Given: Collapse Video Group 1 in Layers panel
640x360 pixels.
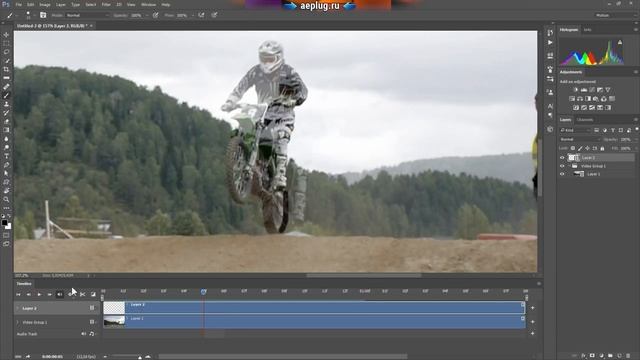Looking at the screenshot, I should [569, 166].
